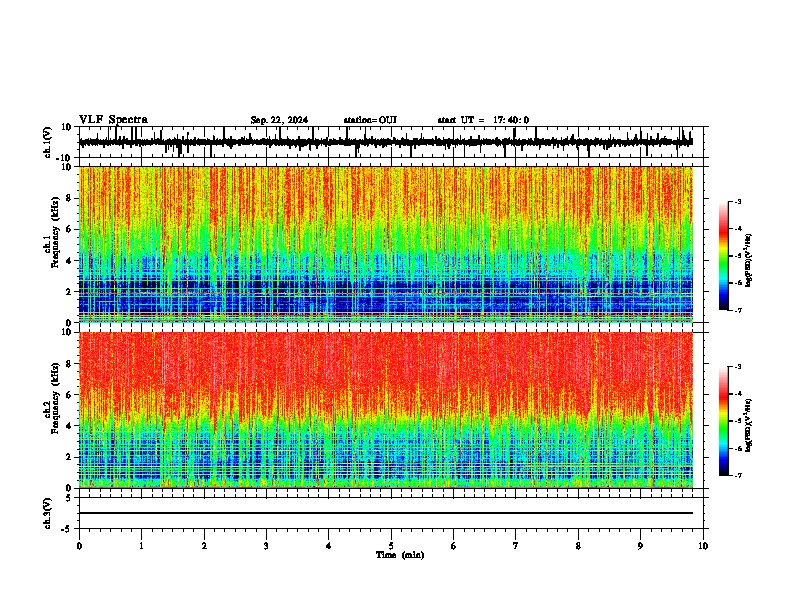Click the time axis tick label '8'

pyautogui.click(x=578, y=546)
